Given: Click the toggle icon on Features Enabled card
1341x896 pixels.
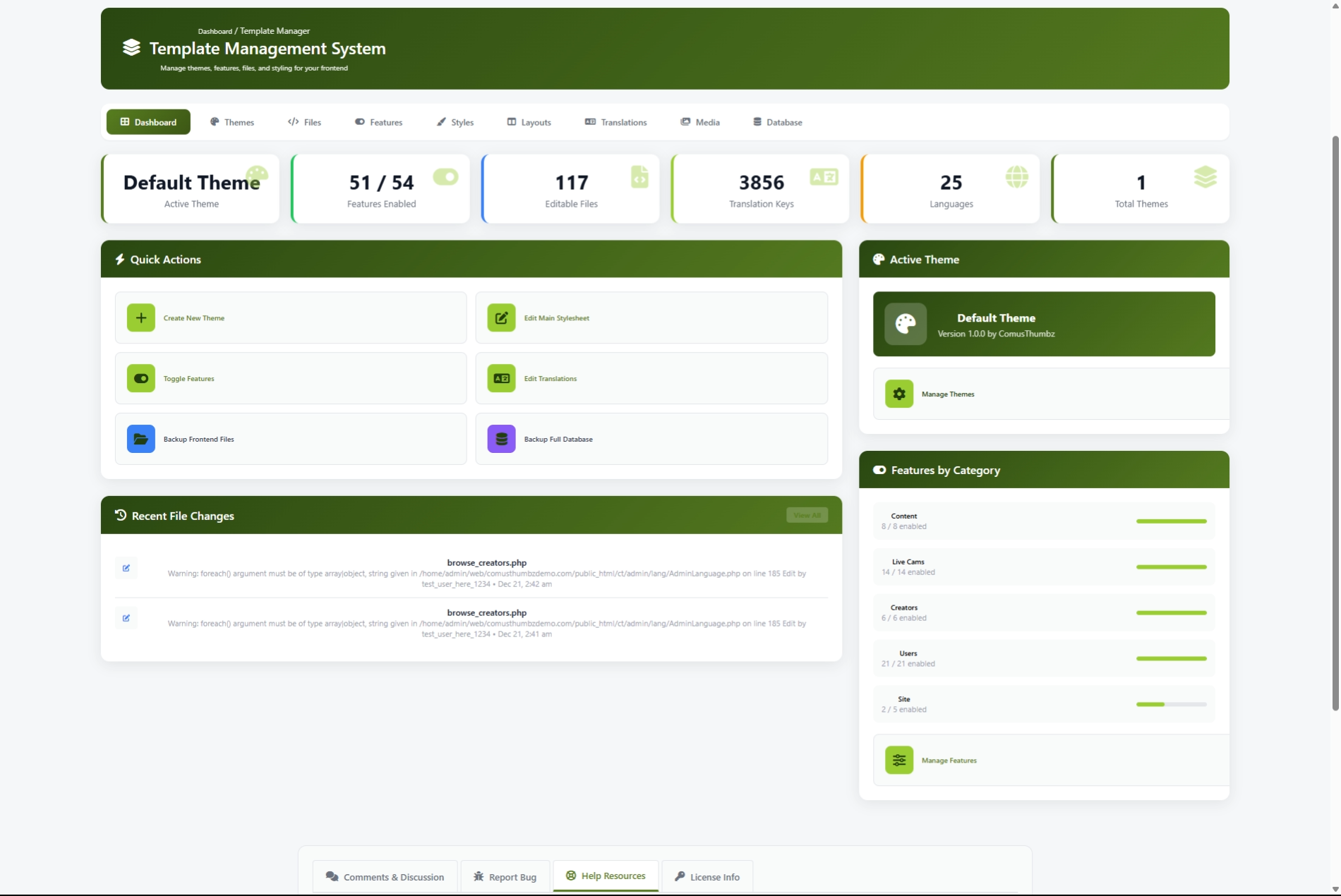Looking at the screenshot, I should 445,176.
